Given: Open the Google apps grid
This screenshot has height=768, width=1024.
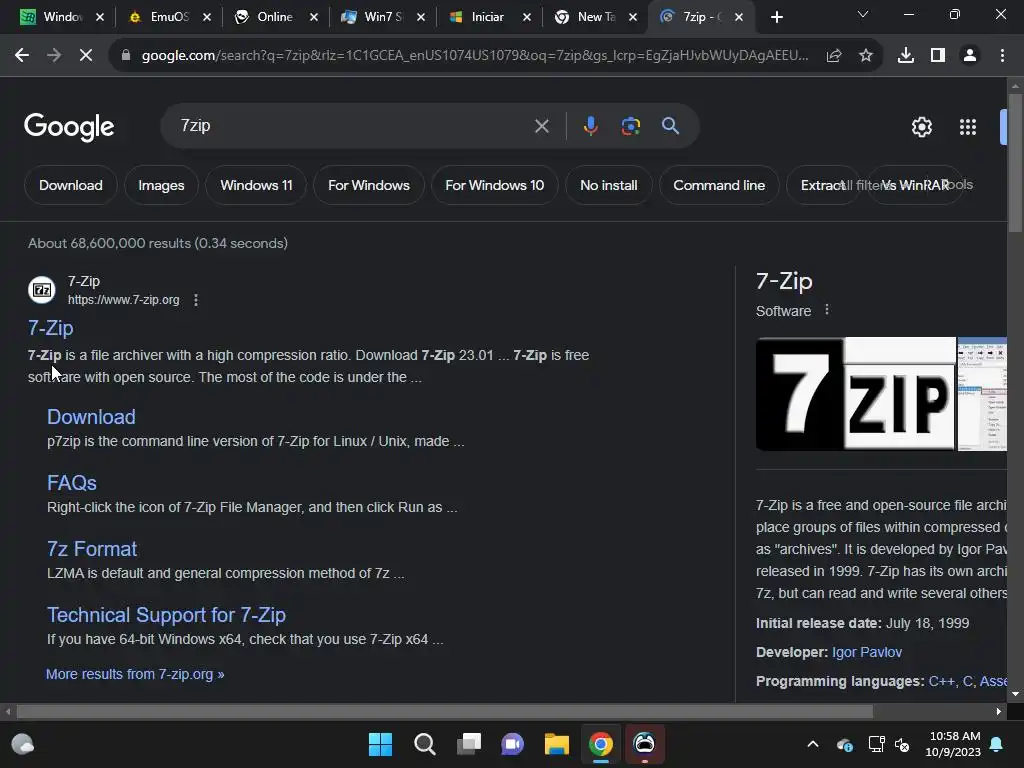Looking at the screenshot, I should (968, 127).
